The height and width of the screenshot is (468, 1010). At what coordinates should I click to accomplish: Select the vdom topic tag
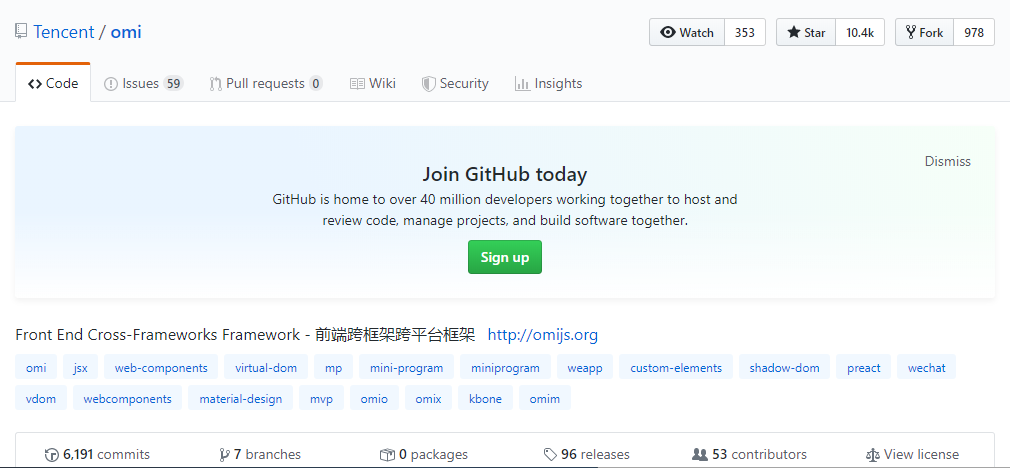41,398
